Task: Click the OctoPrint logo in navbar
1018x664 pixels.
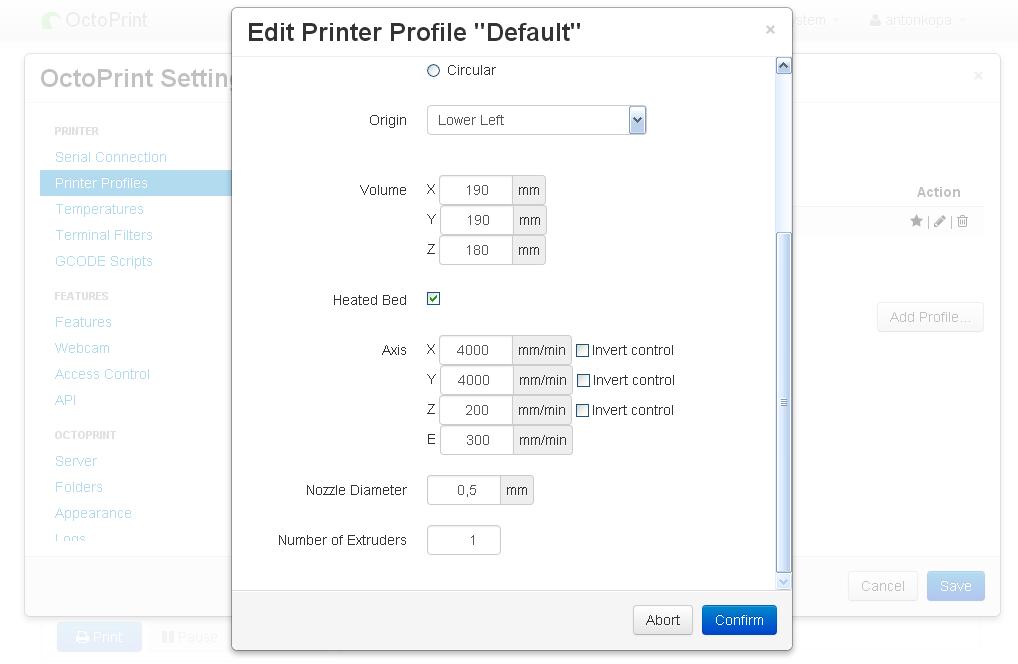Action: 95,20
